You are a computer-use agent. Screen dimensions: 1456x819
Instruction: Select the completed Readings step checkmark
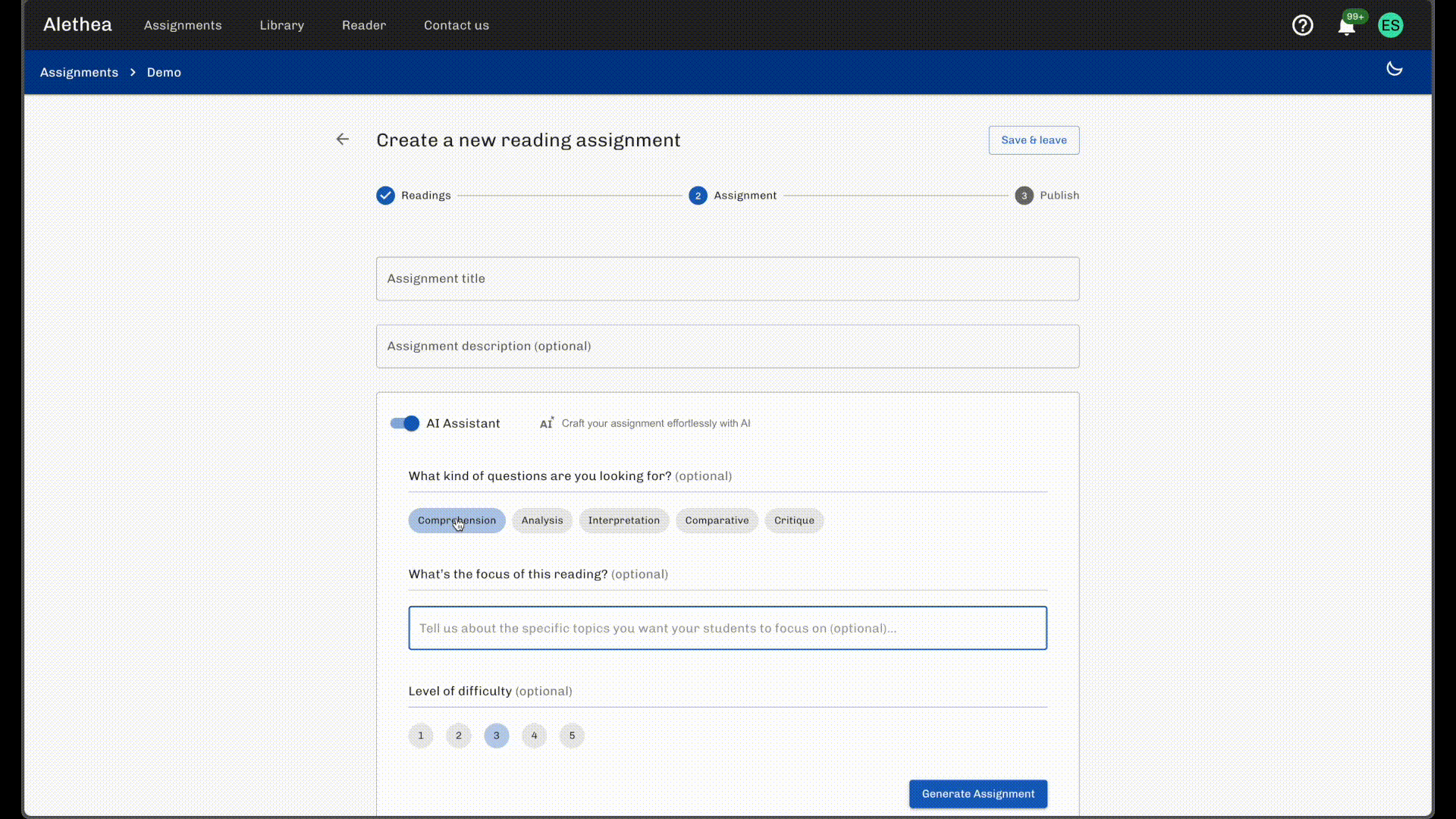click(385, 195)
